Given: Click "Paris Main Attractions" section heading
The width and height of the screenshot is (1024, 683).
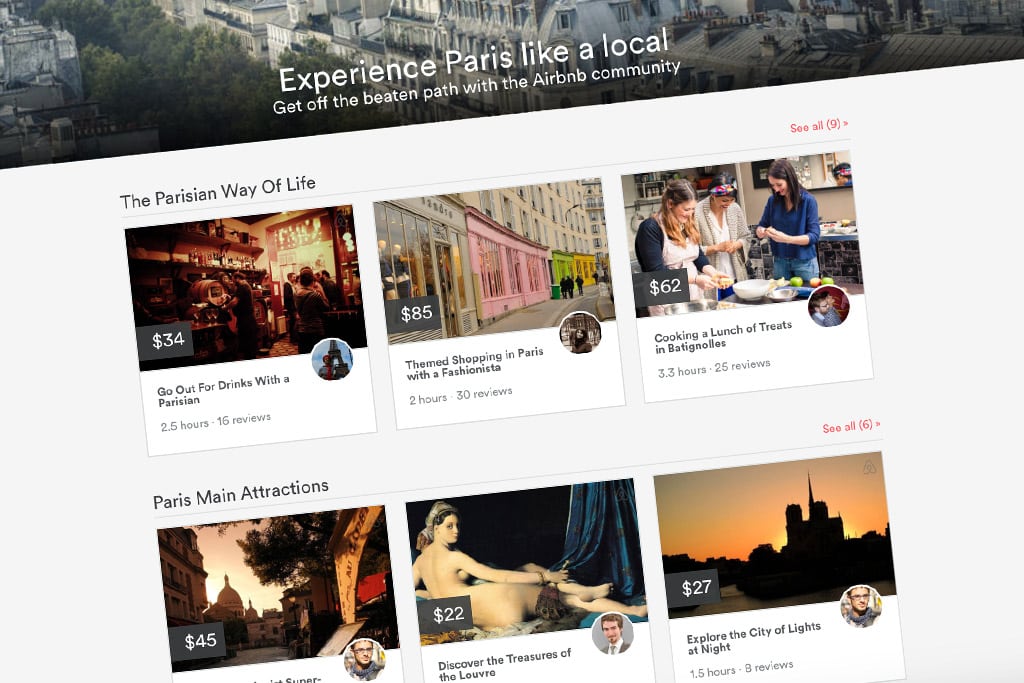Looking at the screenshot, I should (240, 493).
